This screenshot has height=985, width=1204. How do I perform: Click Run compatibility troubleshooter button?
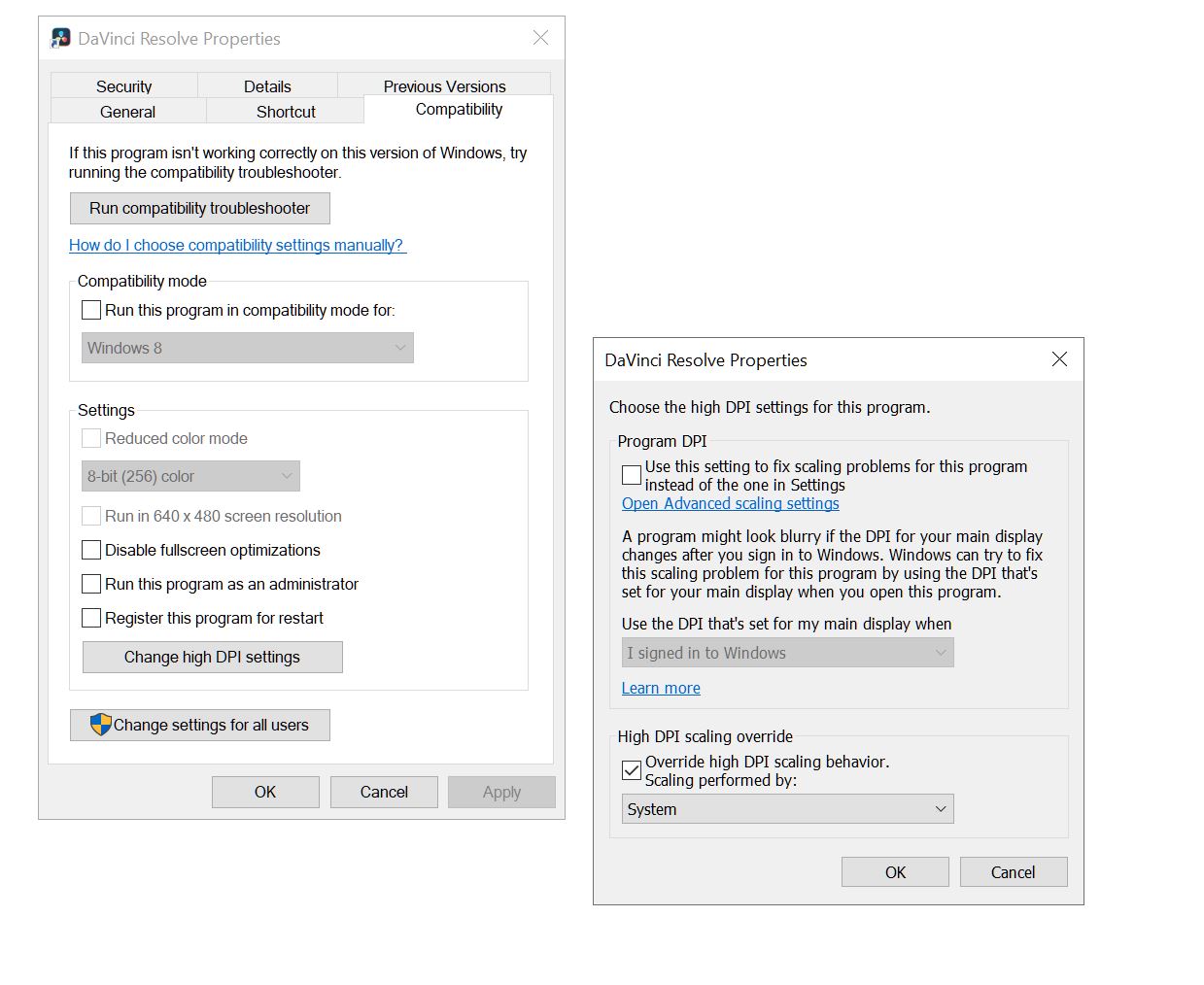[199, 208]
